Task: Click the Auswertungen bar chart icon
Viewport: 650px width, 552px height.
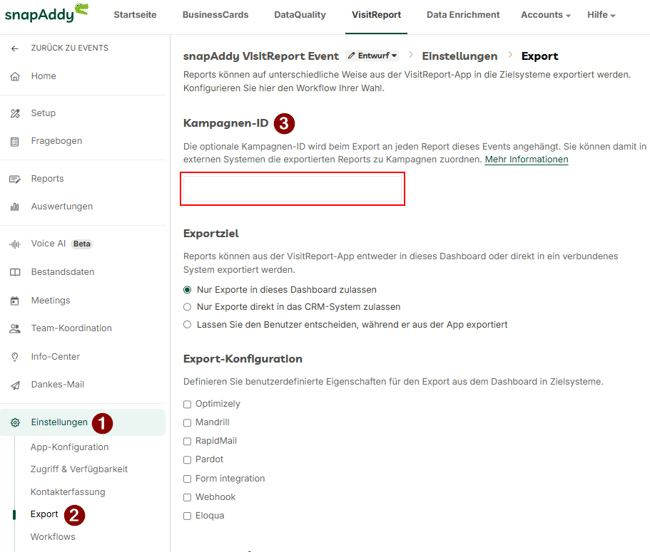Action: (15, 207)
